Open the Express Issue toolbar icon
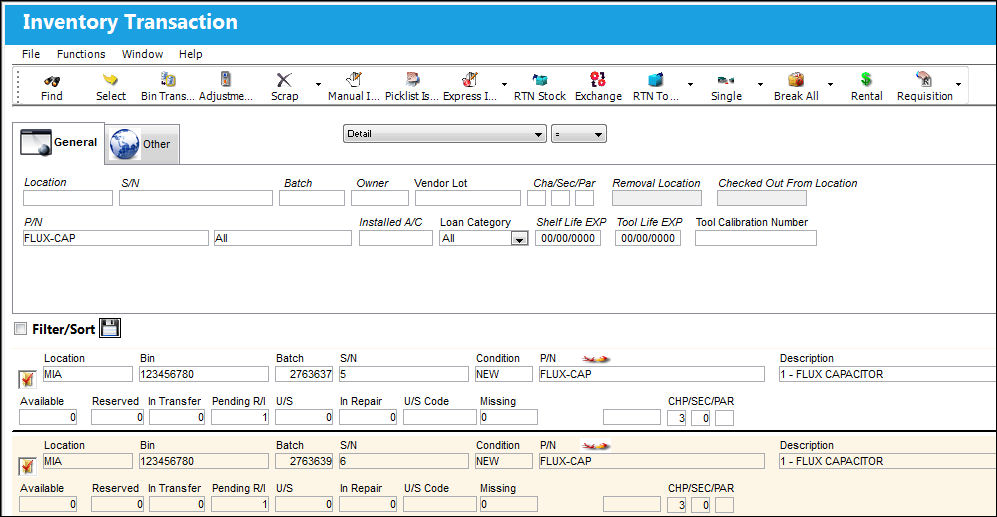The image size is (997, 517). [x=470, y=79]
